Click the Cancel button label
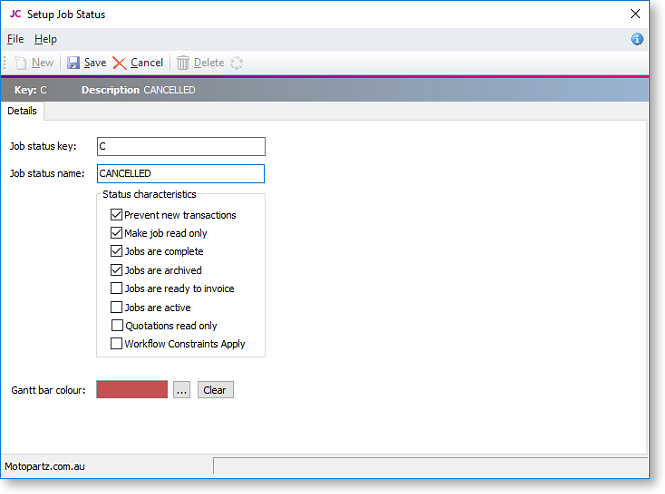 [x=146, y=63]
